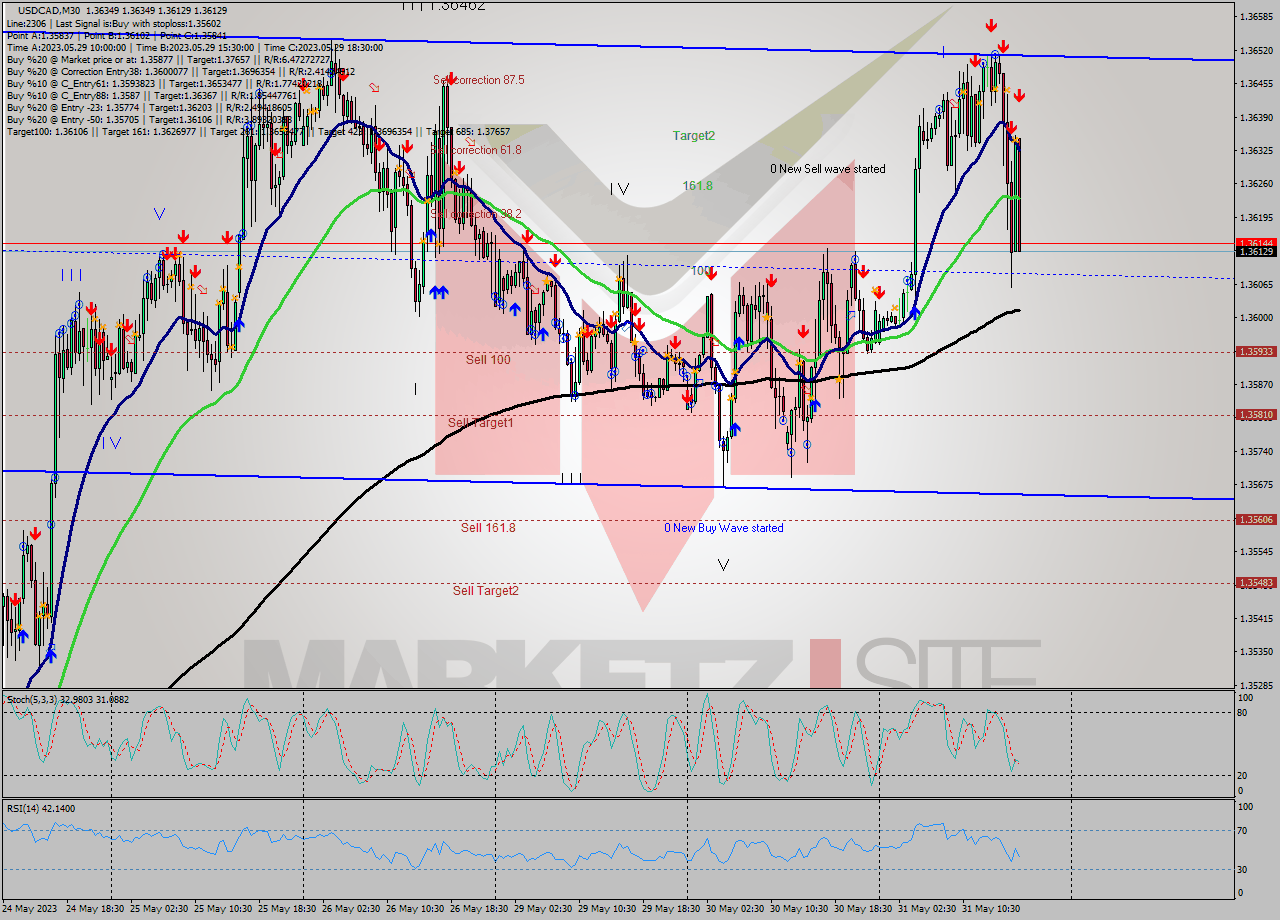1280x920 pixels.
Task: Click the 'Sell 100' label
Action: point(488,359)
